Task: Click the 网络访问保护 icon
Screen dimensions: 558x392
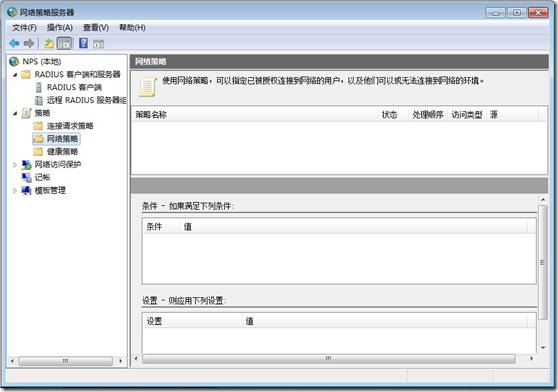Action: click(26, 165)
